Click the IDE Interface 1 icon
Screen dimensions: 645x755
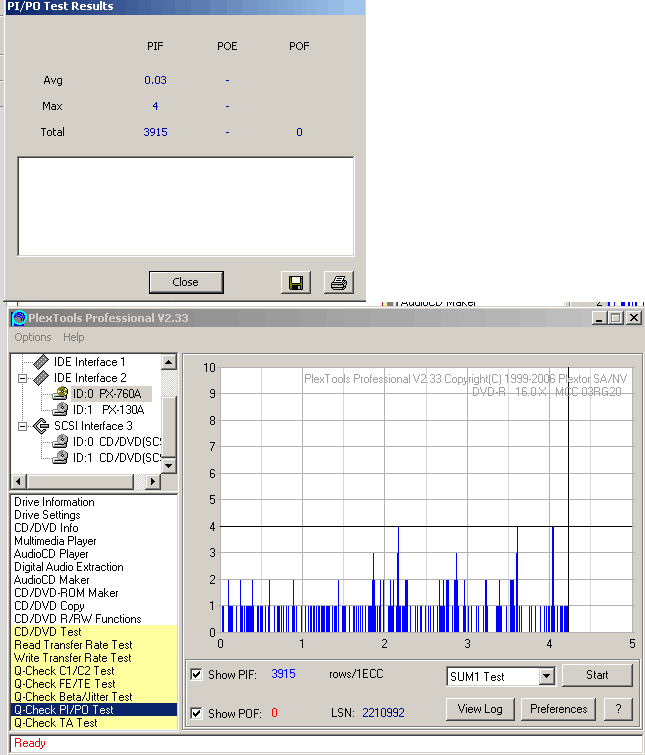tap(40, 362)
